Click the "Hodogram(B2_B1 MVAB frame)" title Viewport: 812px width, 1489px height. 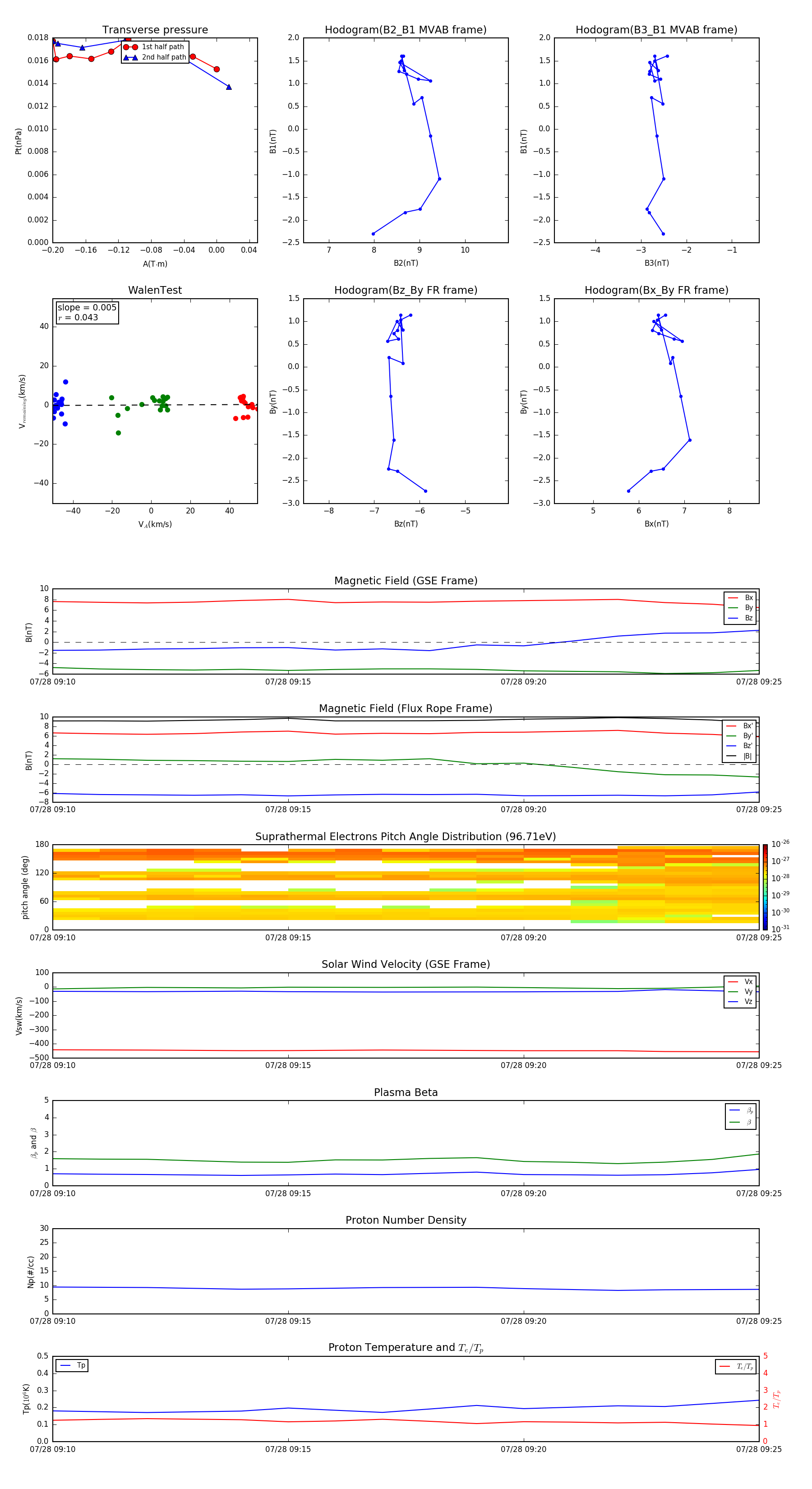[x=406, y=30]
